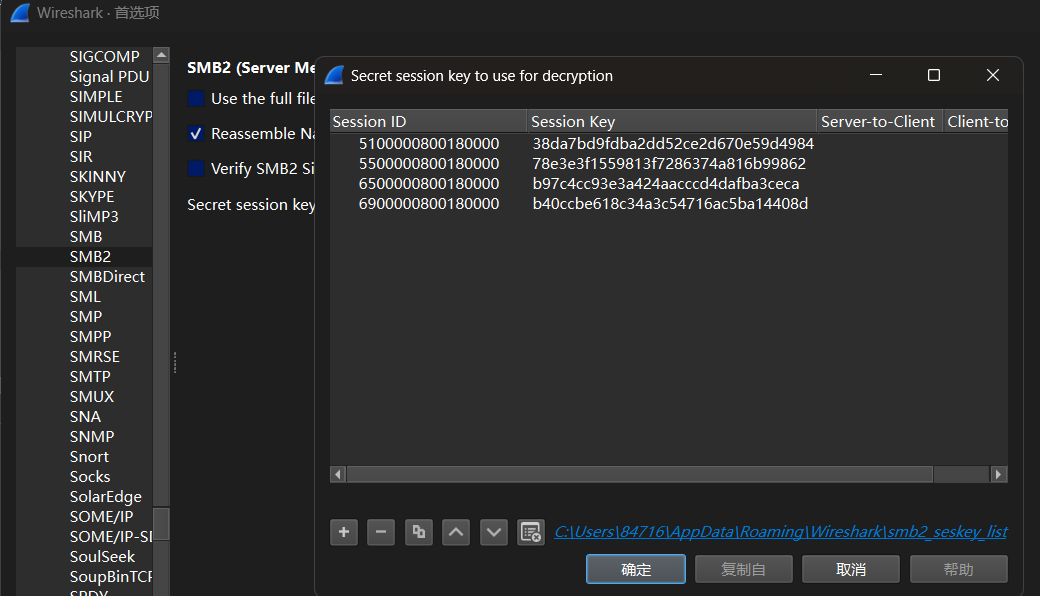Maximize the session key dialog
Screen dimensions: 1040x596
tap(934, 76)
